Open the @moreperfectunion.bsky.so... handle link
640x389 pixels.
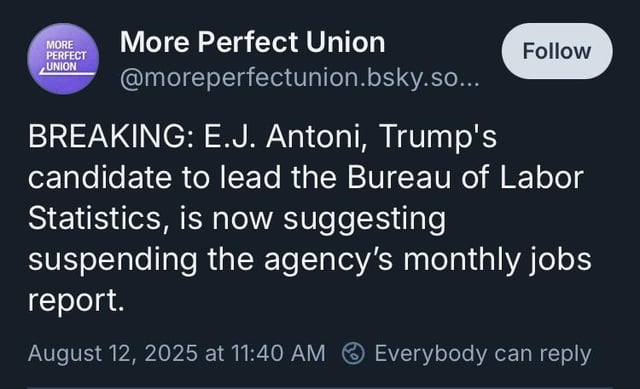click(x=299, y=78)
